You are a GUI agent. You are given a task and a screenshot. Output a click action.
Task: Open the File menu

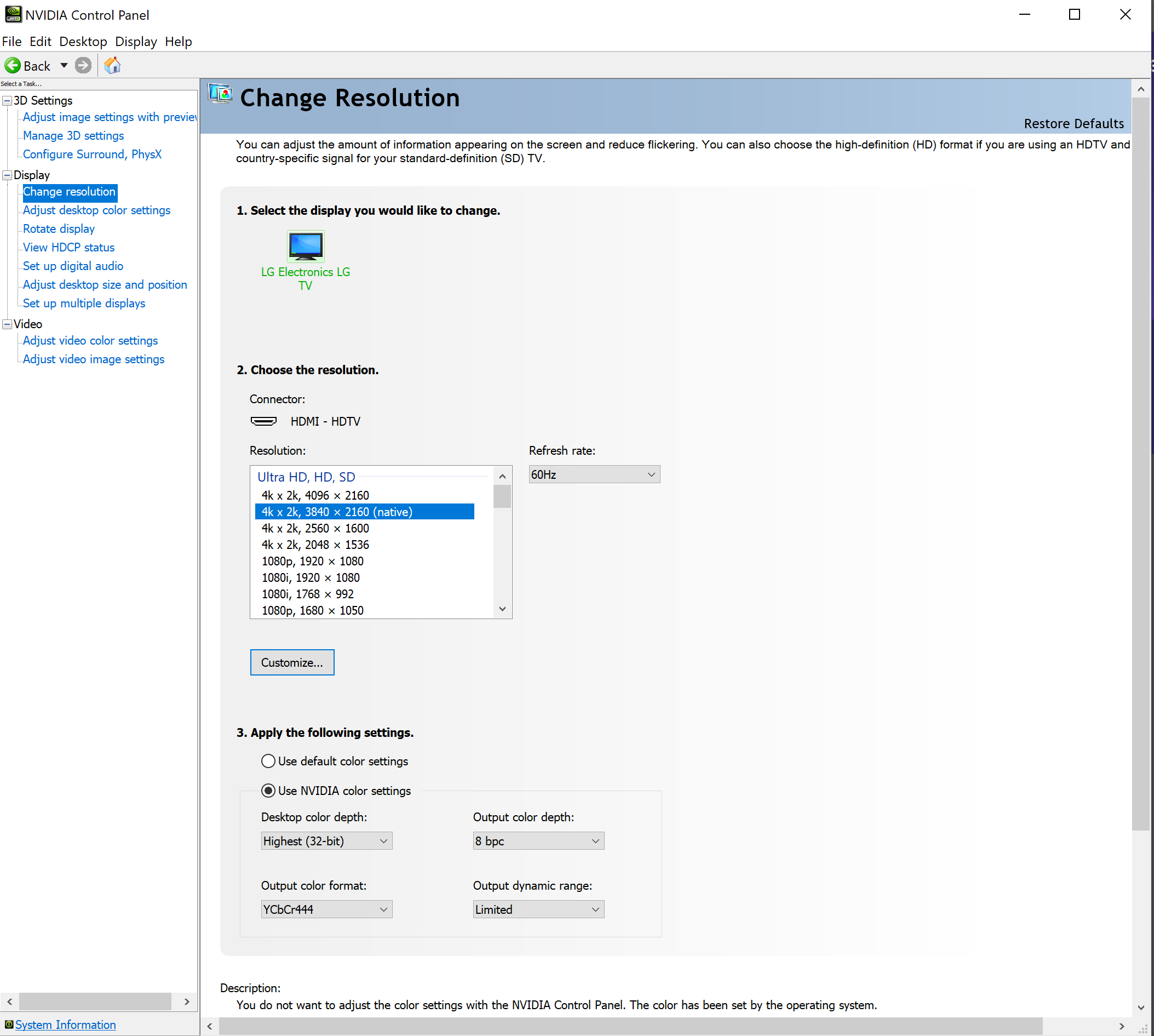(x=12, y=42)
